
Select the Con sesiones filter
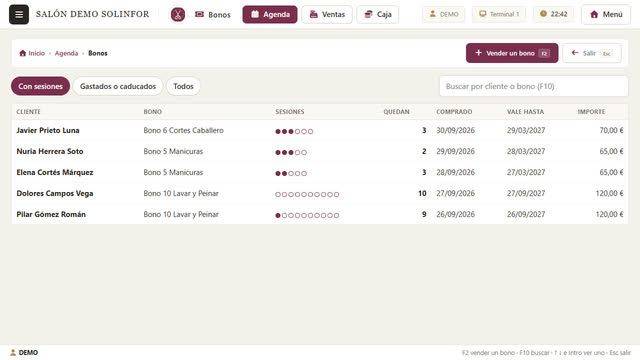[x=40, y=86]
